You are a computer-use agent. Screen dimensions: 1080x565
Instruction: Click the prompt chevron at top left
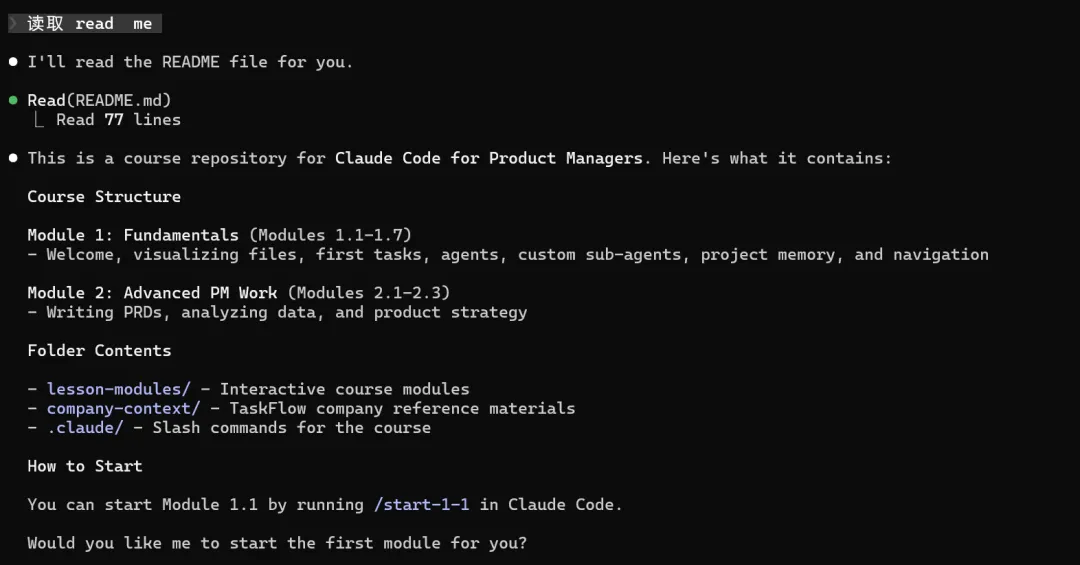click(x=14, y=23)
